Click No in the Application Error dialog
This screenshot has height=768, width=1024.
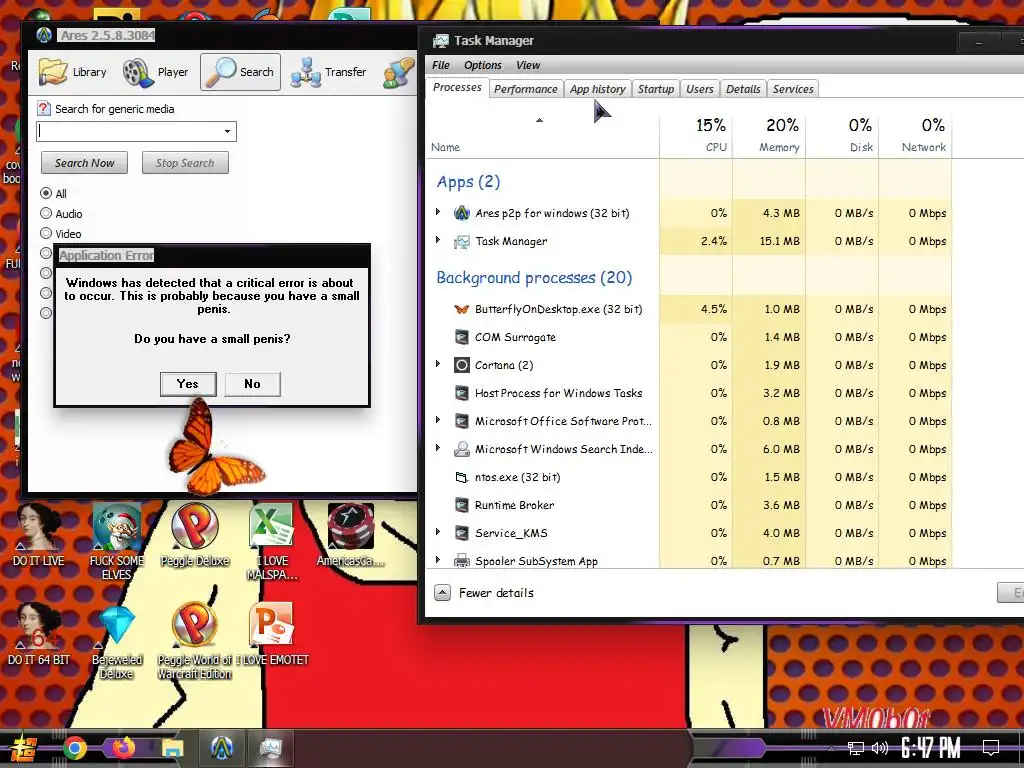[252, 384]
